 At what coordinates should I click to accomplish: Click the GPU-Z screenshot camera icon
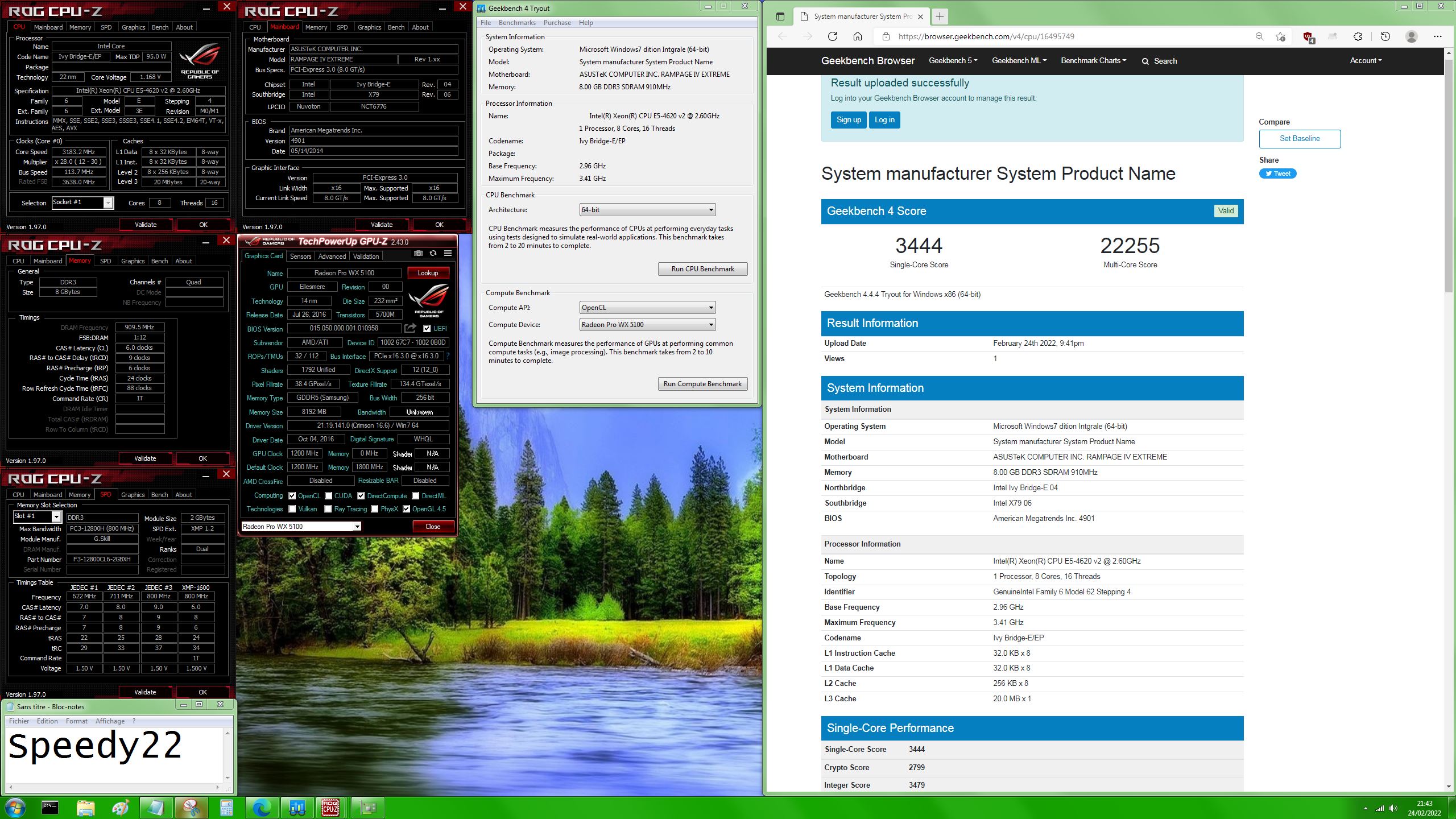tap(418, 253)
